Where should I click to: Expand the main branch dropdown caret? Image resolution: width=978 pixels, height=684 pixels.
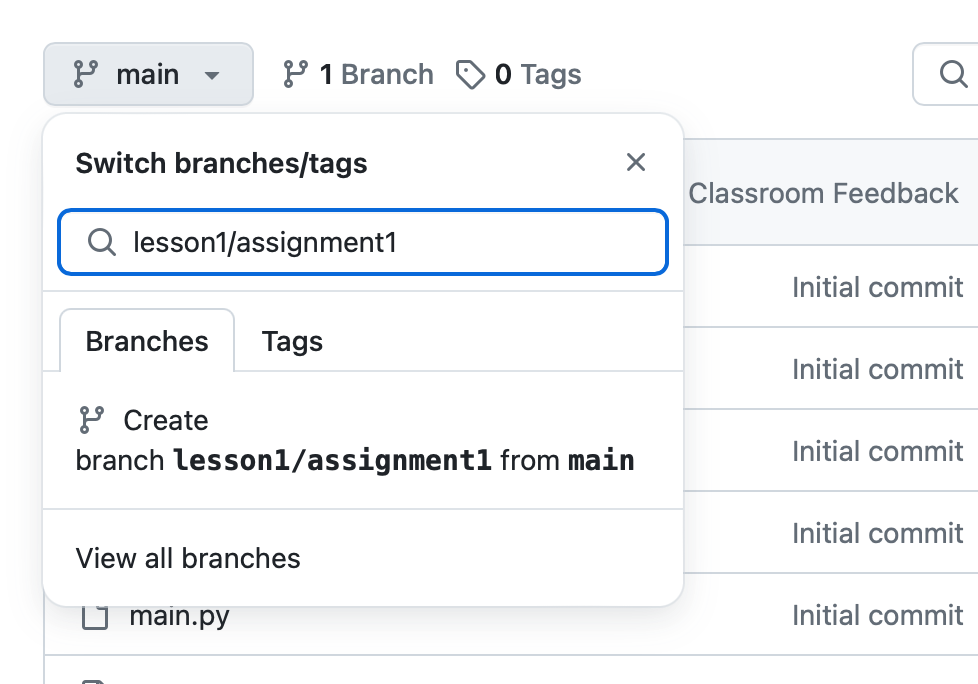(211, 75)
